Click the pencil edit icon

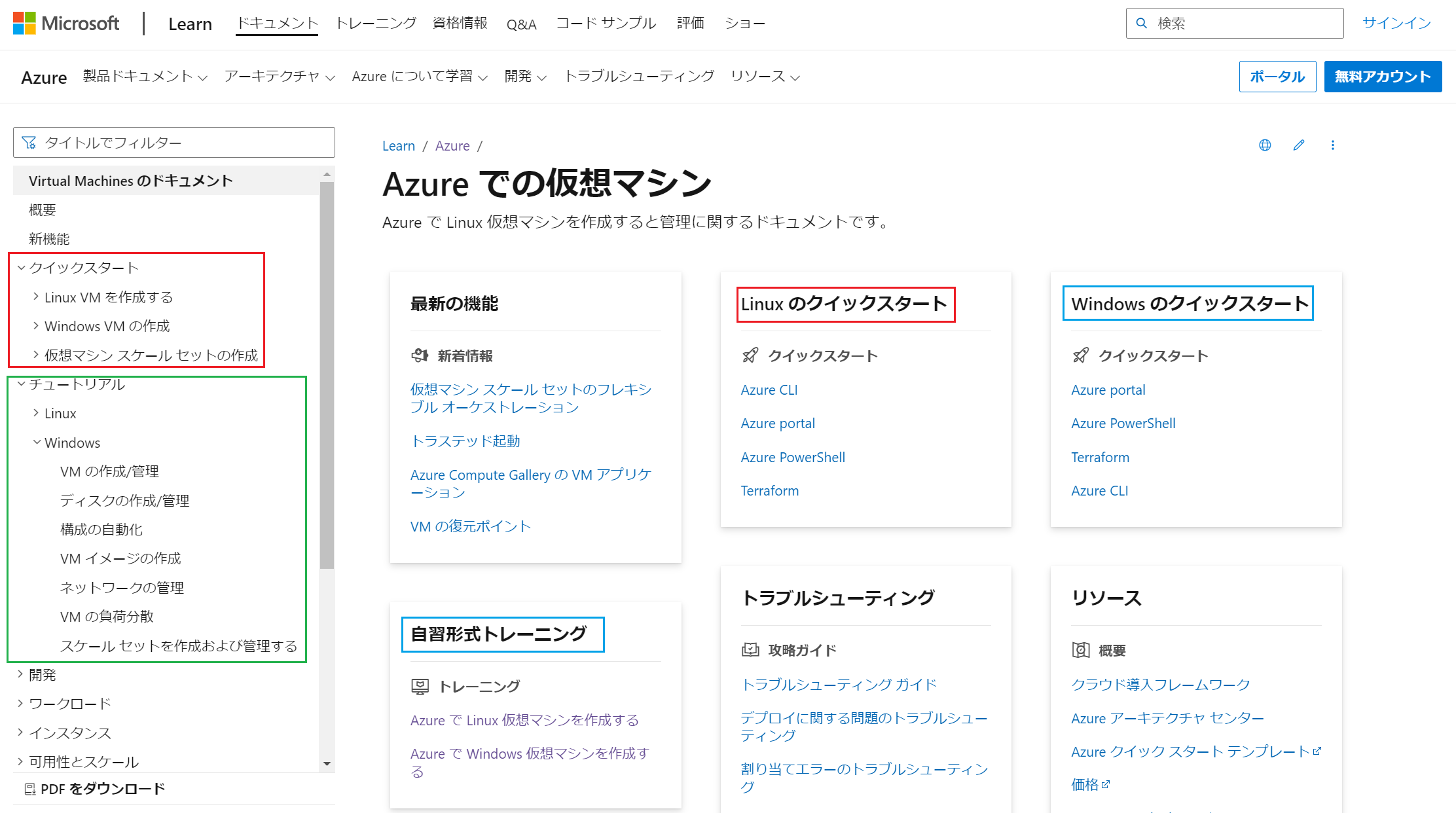click(1299, 145)
